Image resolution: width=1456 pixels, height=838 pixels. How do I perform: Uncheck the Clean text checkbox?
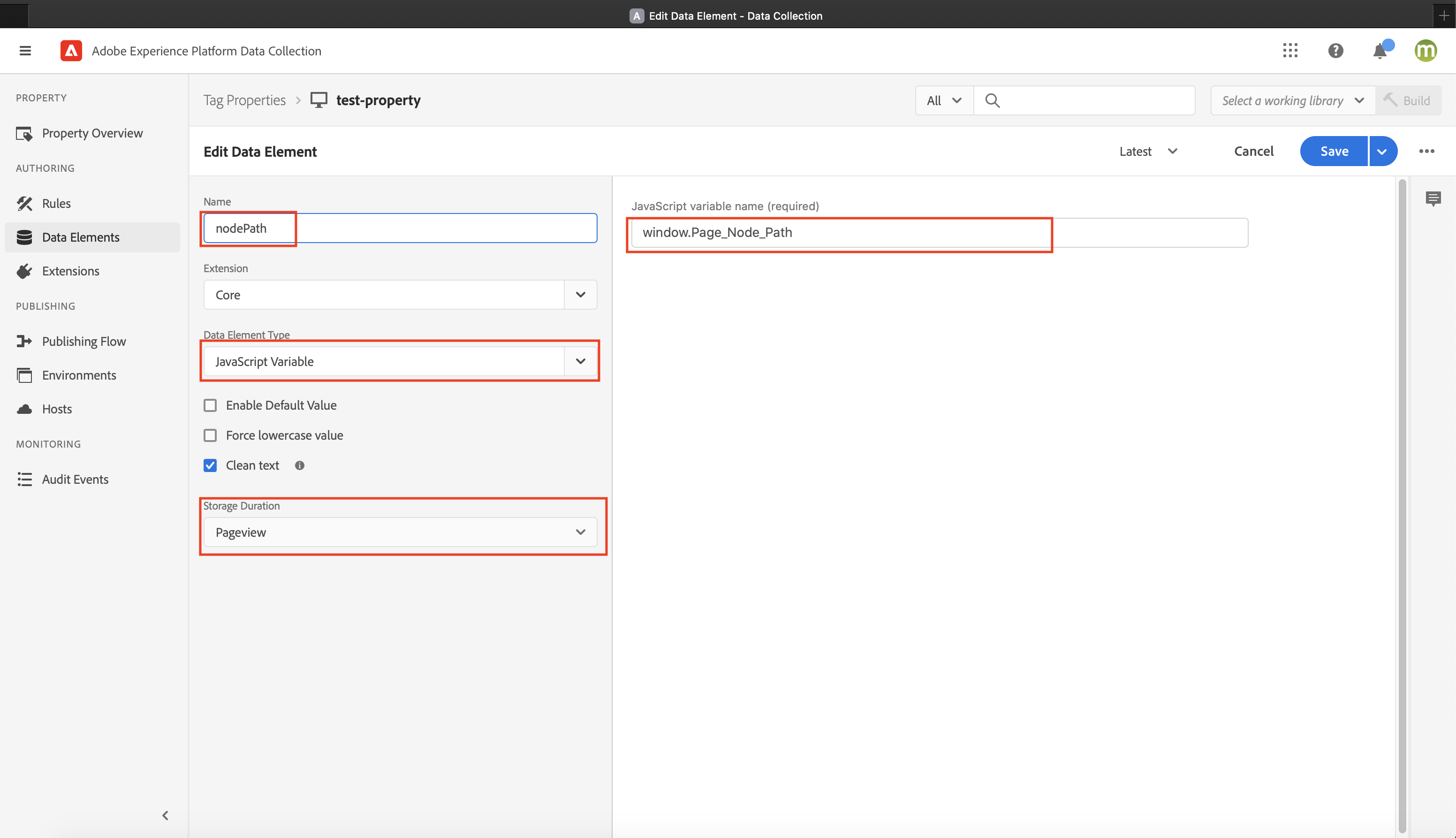pos(210,465)
